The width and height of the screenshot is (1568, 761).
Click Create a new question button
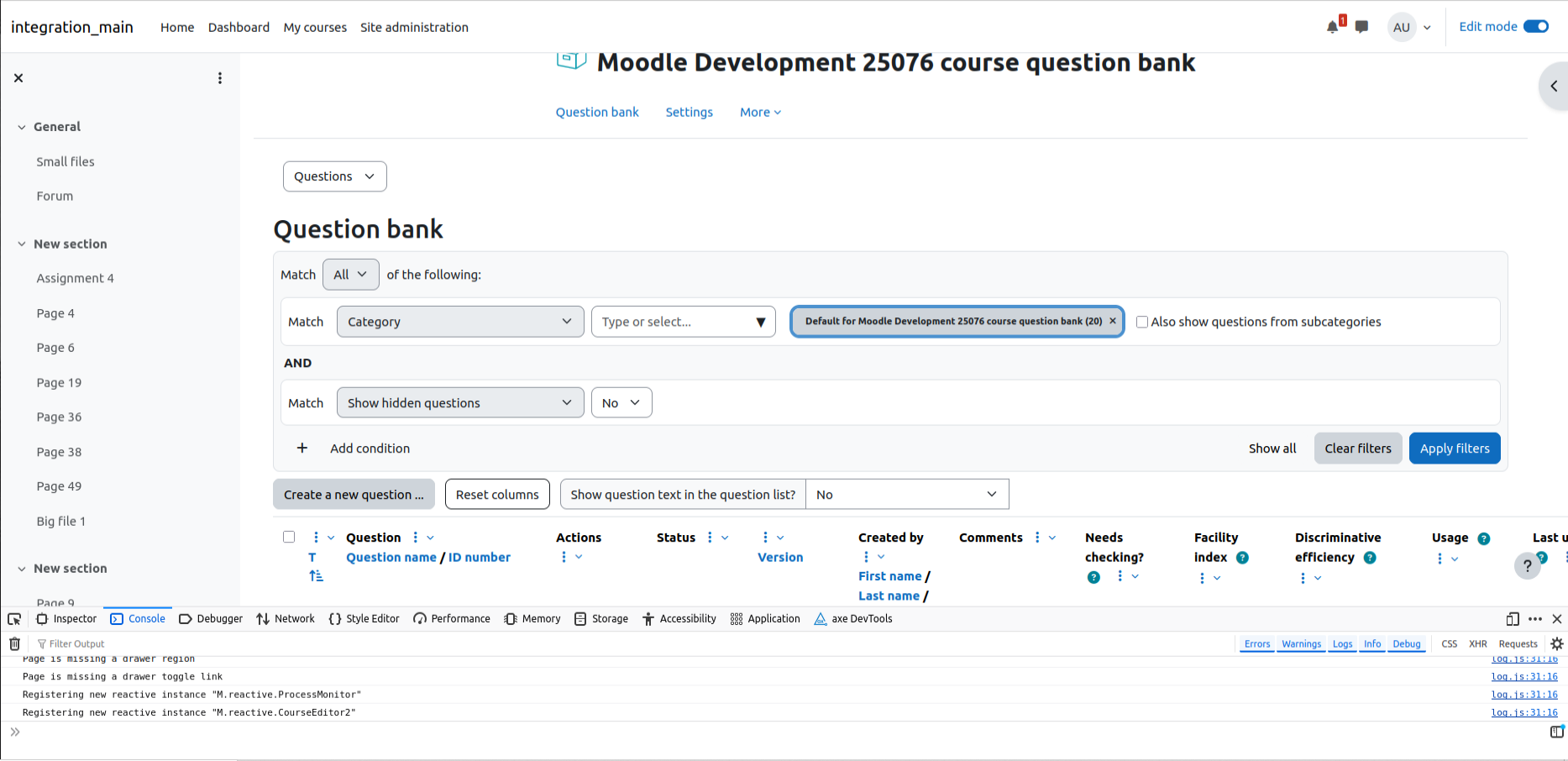coord(354,495)
